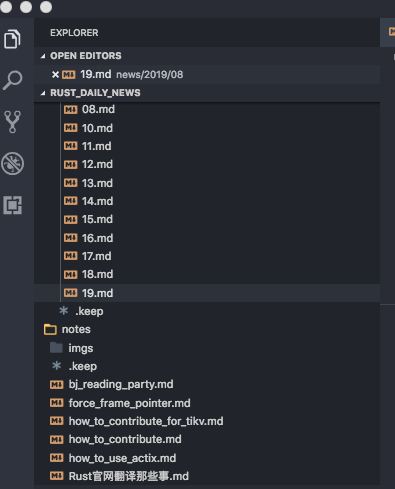The width and height of the screenshot is (395, 489).
Task: Collapse the OPEN EDITORS section
Action: [x=43, y=56]
